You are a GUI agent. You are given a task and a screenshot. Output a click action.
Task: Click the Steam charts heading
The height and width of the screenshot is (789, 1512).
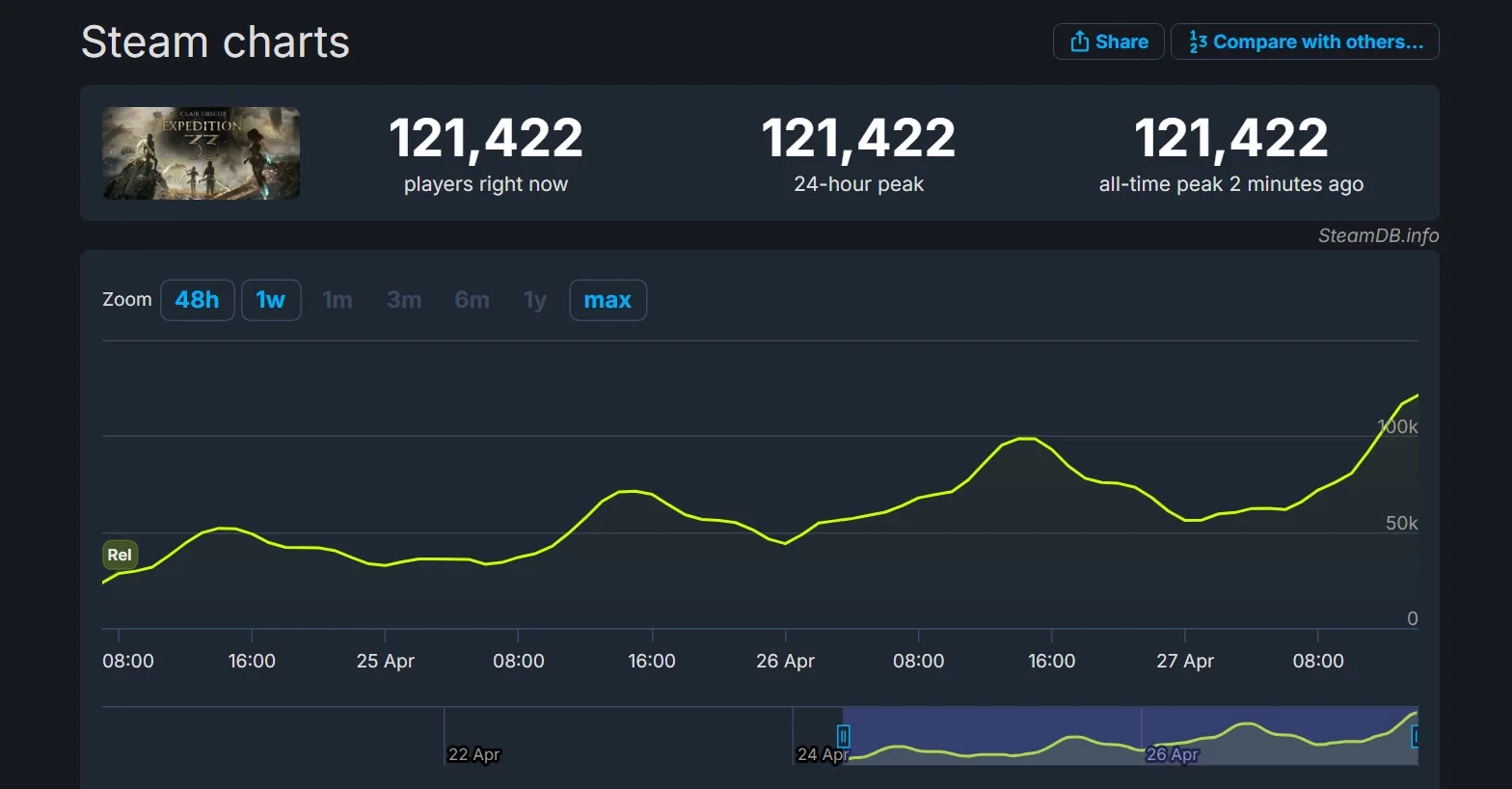click(x=215, y=42)
